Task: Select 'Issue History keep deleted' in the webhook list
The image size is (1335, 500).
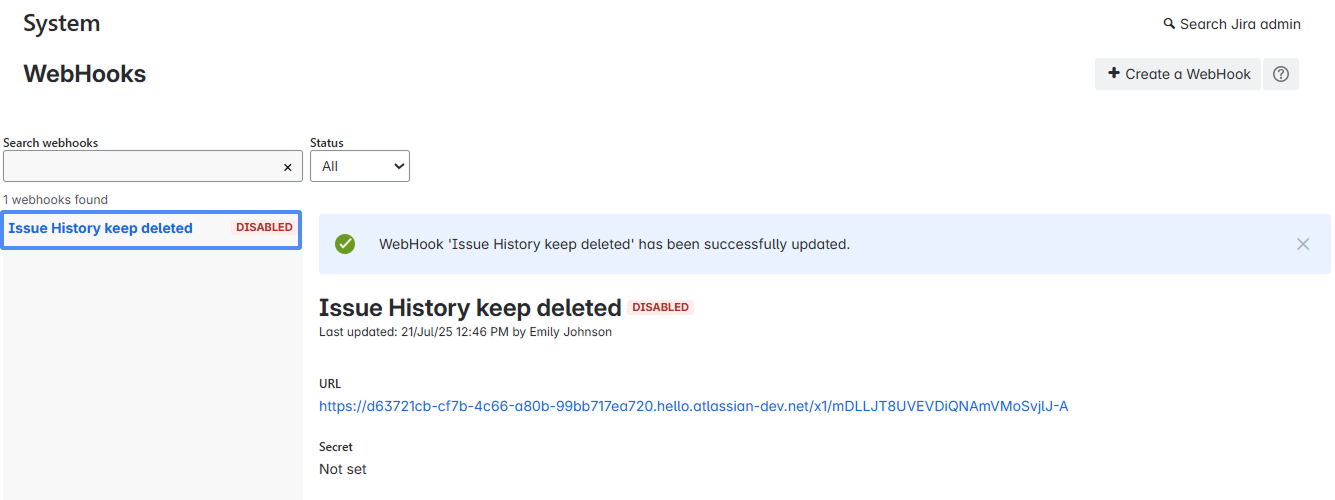Action: [100, 228]
